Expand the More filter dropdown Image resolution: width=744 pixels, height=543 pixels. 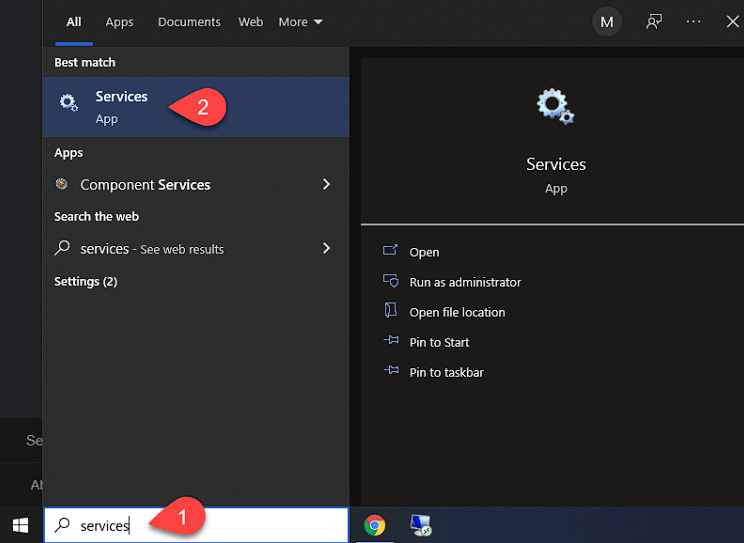tap(300, 22)
